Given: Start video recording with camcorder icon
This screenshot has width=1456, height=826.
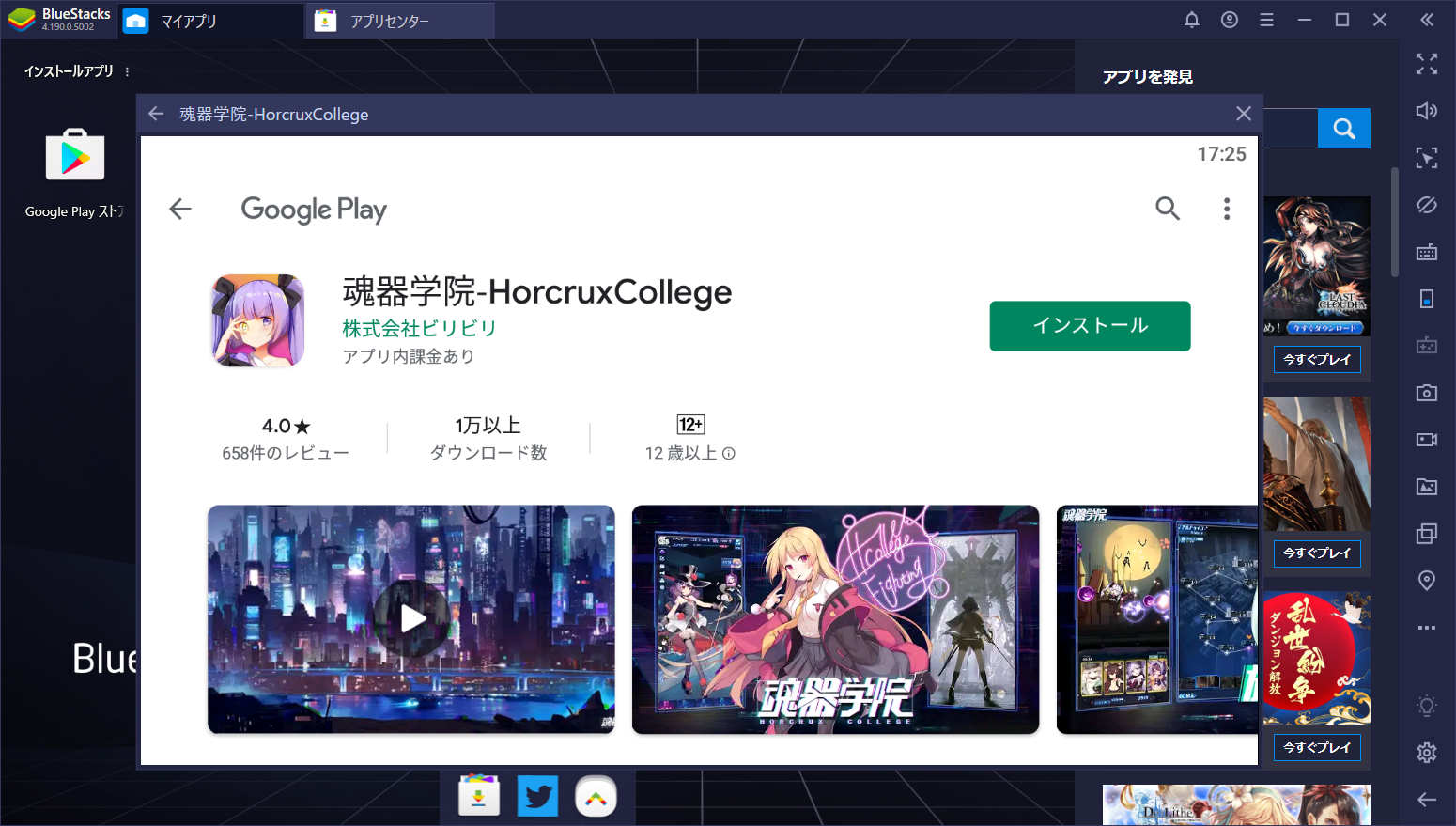Looking at the screenshot, I should [1427, 440].
